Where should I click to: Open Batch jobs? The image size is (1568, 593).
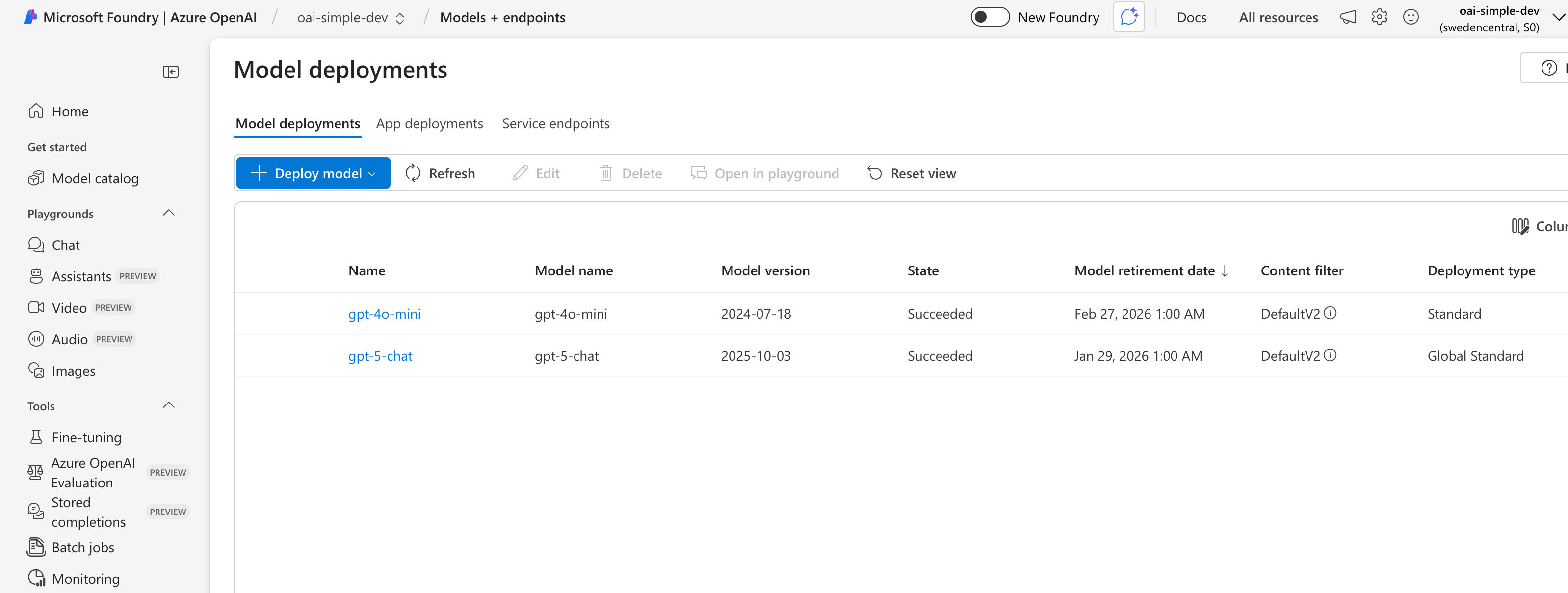(x=71, y=547)
